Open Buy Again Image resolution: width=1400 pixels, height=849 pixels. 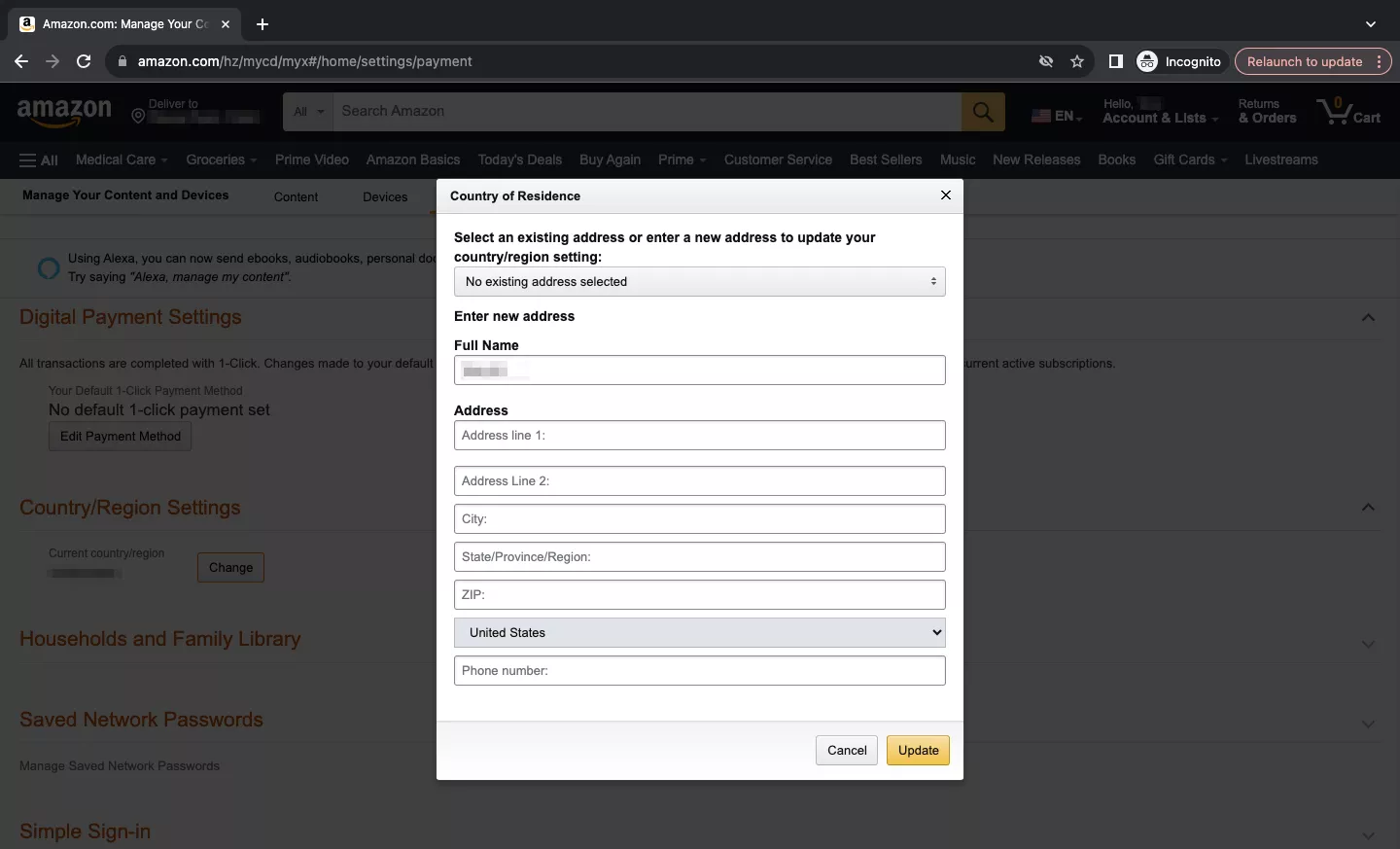[610, 159]
